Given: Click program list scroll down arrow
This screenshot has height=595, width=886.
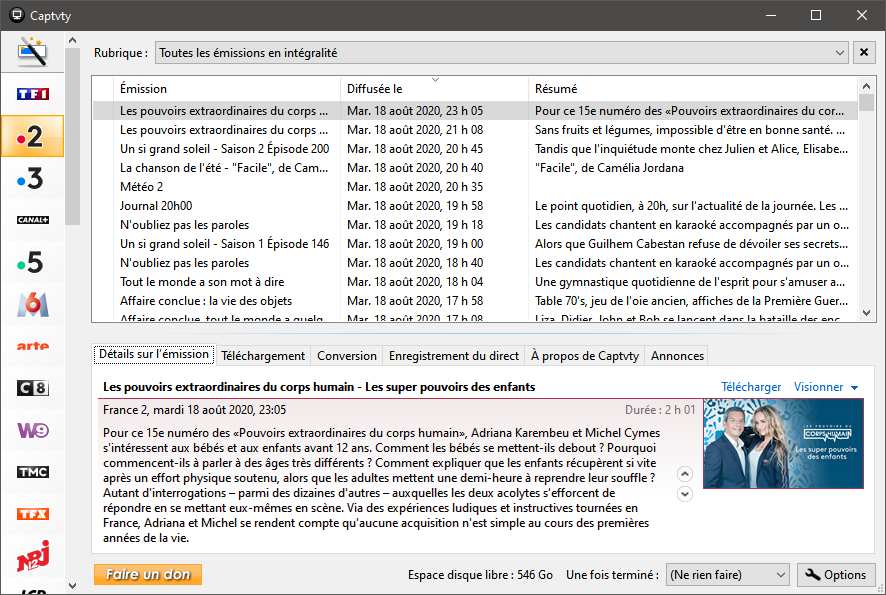Looking at the screenshot, I should pos(866,312).
